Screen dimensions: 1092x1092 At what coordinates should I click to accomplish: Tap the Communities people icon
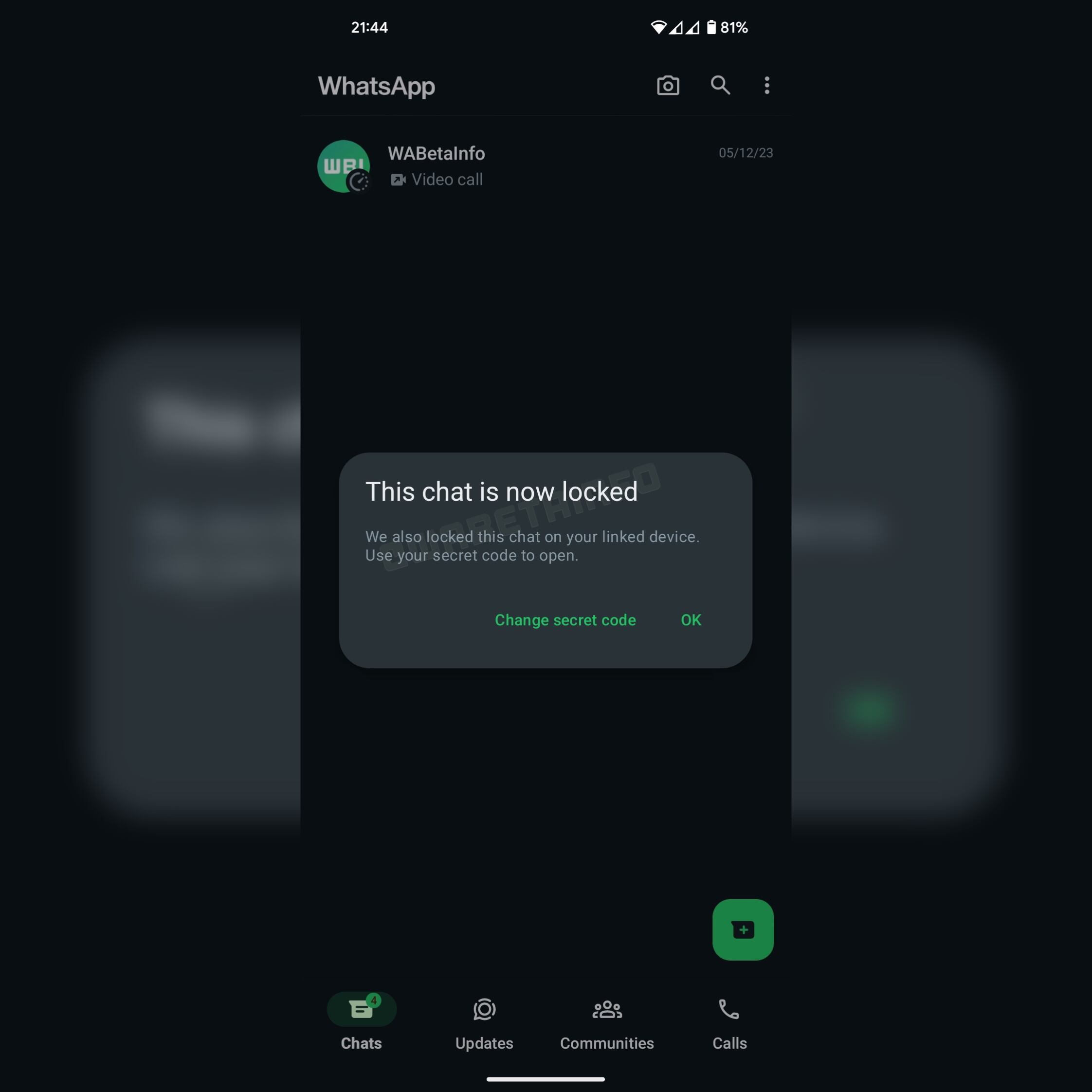pos(607,1009)
